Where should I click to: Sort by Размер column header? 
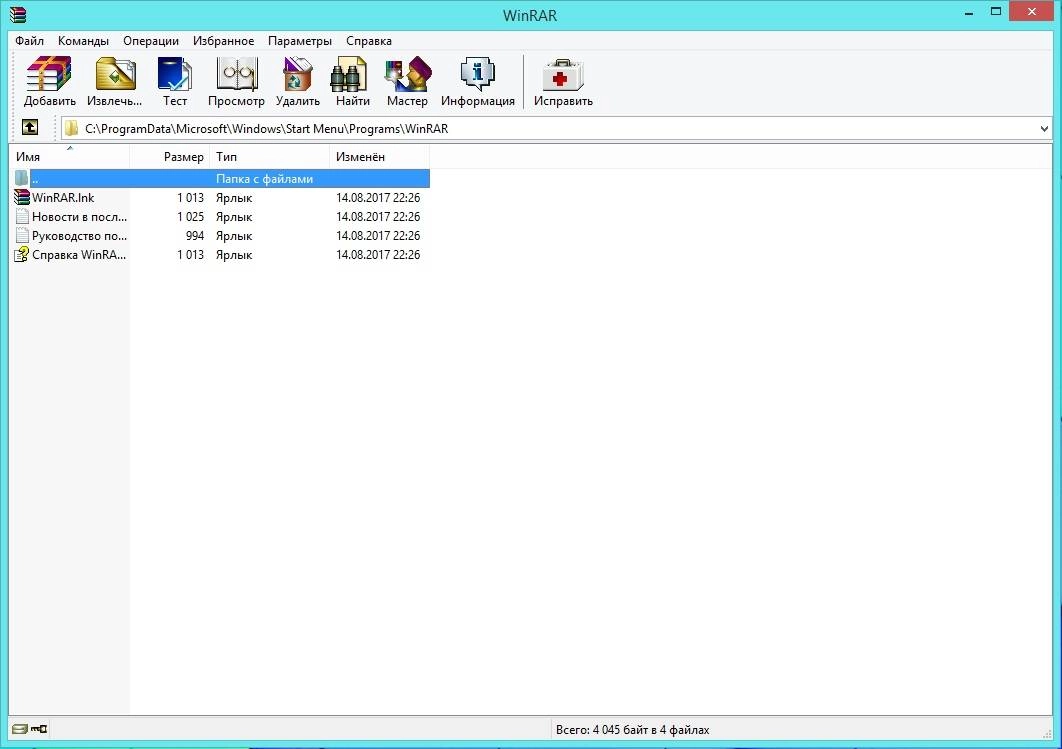pyautogui.click(x=170, y=156)
